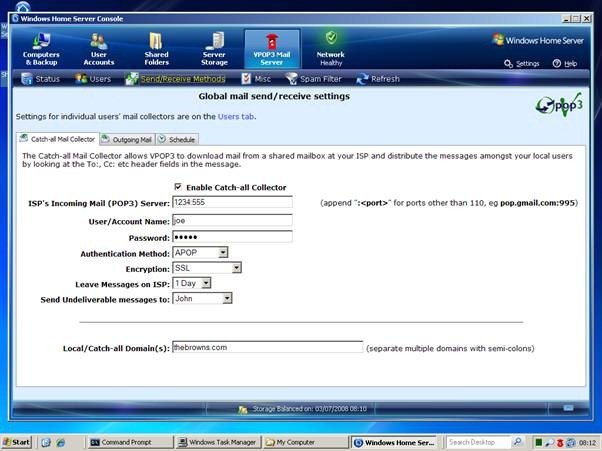The image size is (602, 451).
Task: Click the 'Global mail send/receive settings' heading
Action: pyautogui.click(x=274, y=96)
